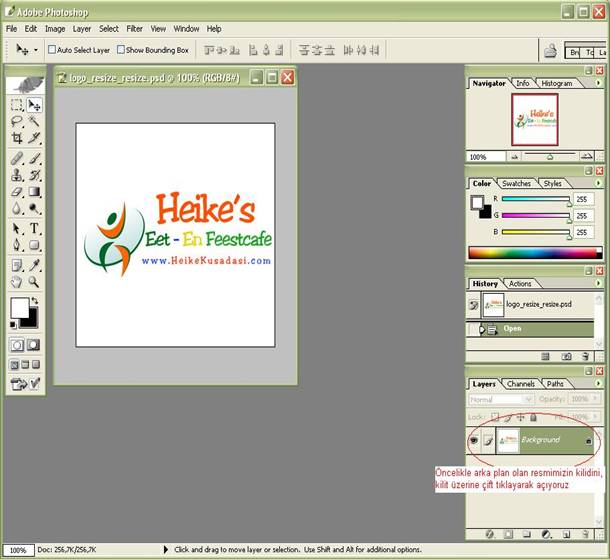Select the Brush tool

(34, 158)
